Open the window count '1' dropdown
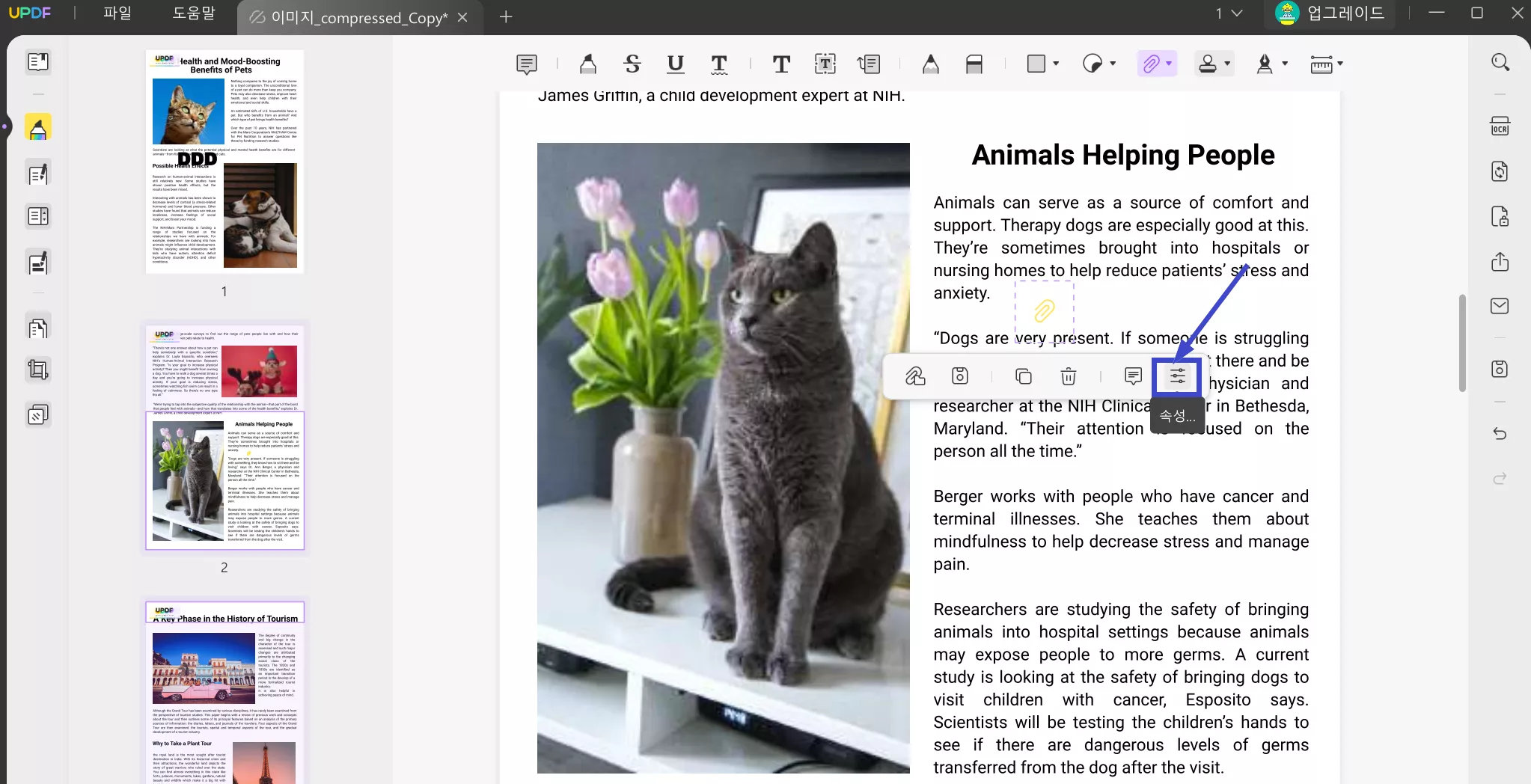Viewport: 1531px width, 784px height. coord(1229,13)
